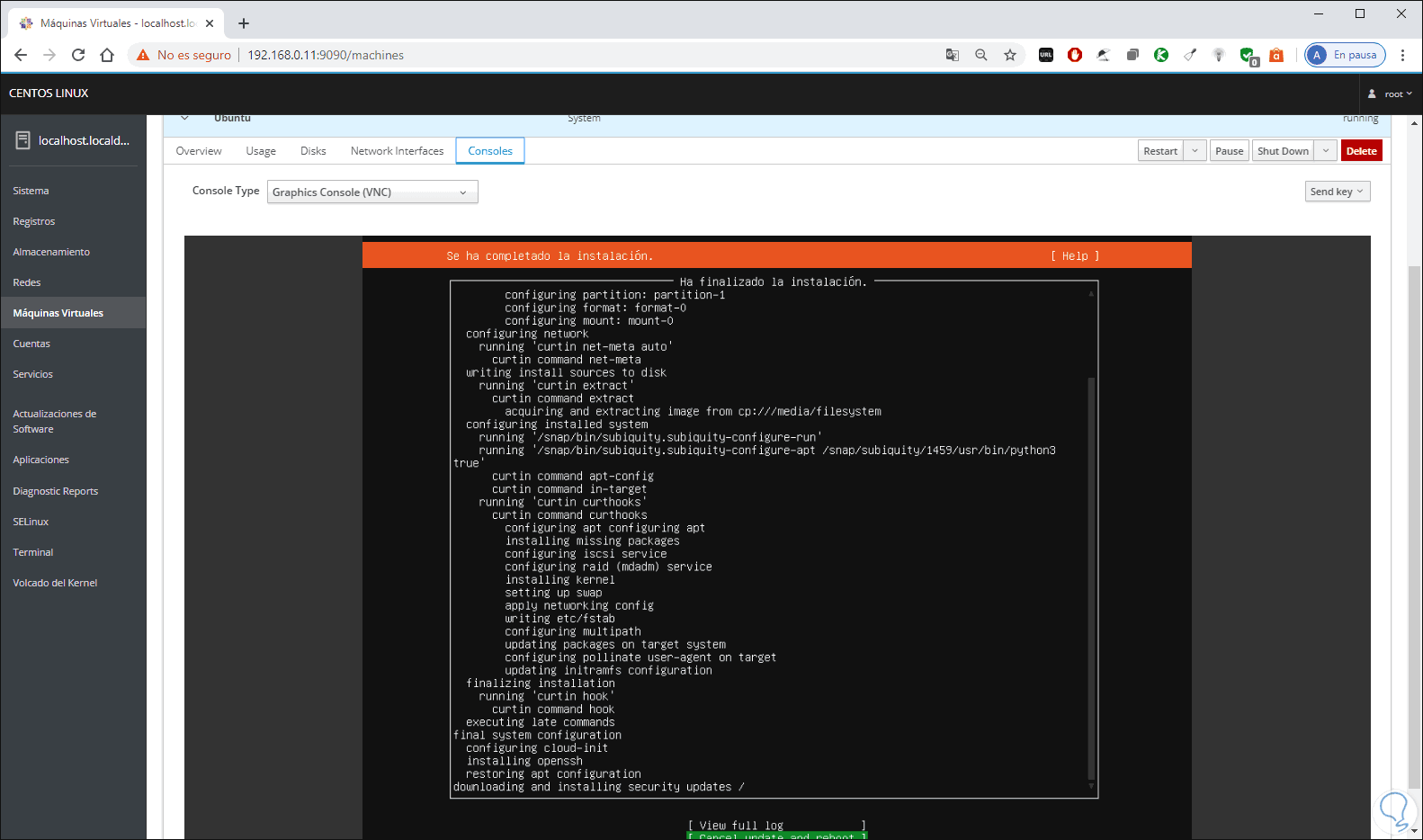Open the URL extension icon
The width and height of the screenshot is (1423, 840).
[1046, 55]
